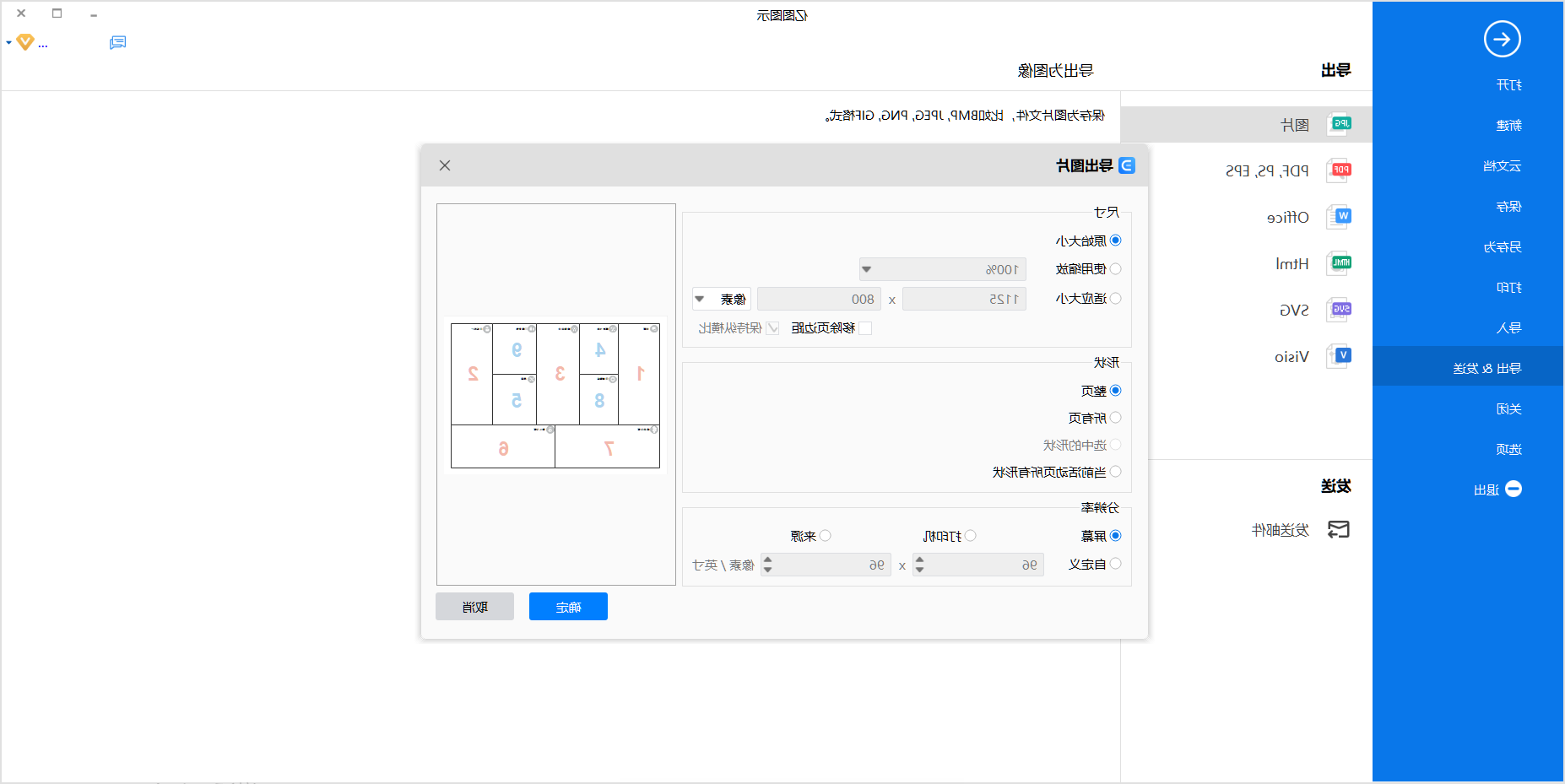The height and width of the screenshot is (784, 1565).
Task: Click the blue ellipsis beside the gem
Action: [x=43, y=46]
